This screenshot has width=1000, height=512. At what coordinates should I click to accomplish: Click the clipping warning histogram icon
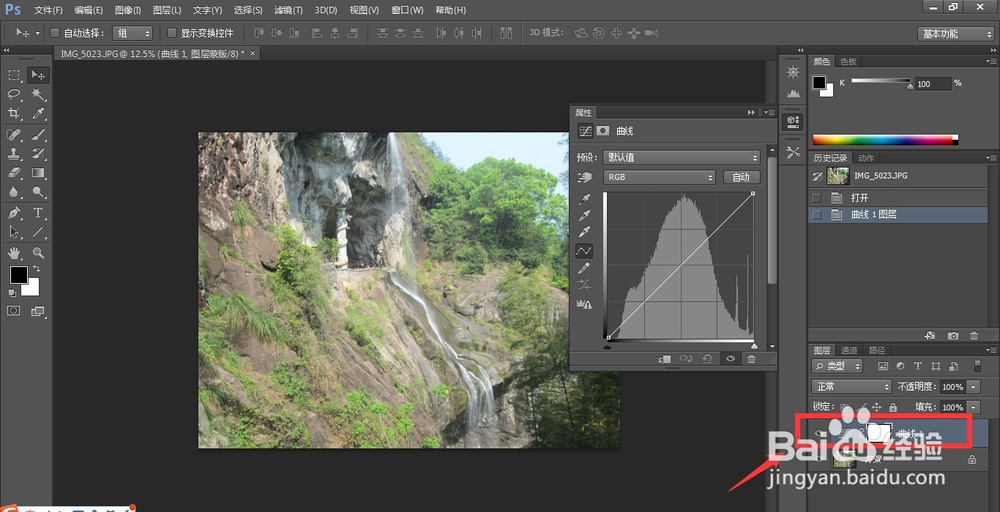[584, 304]
